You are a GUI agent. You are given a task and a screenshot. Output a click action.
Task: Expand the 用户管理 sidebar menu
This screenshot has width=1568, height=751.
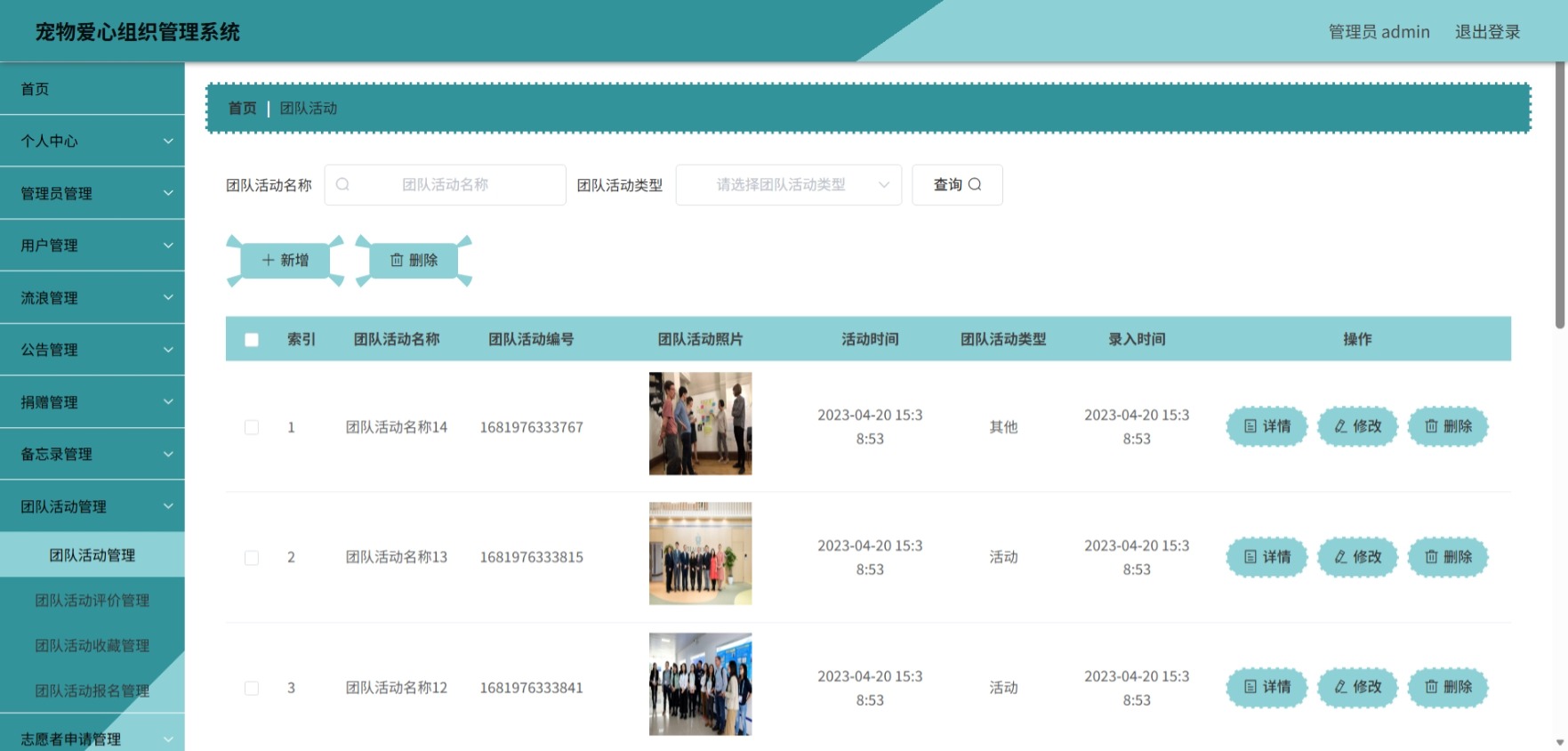(x=92, y=245)
